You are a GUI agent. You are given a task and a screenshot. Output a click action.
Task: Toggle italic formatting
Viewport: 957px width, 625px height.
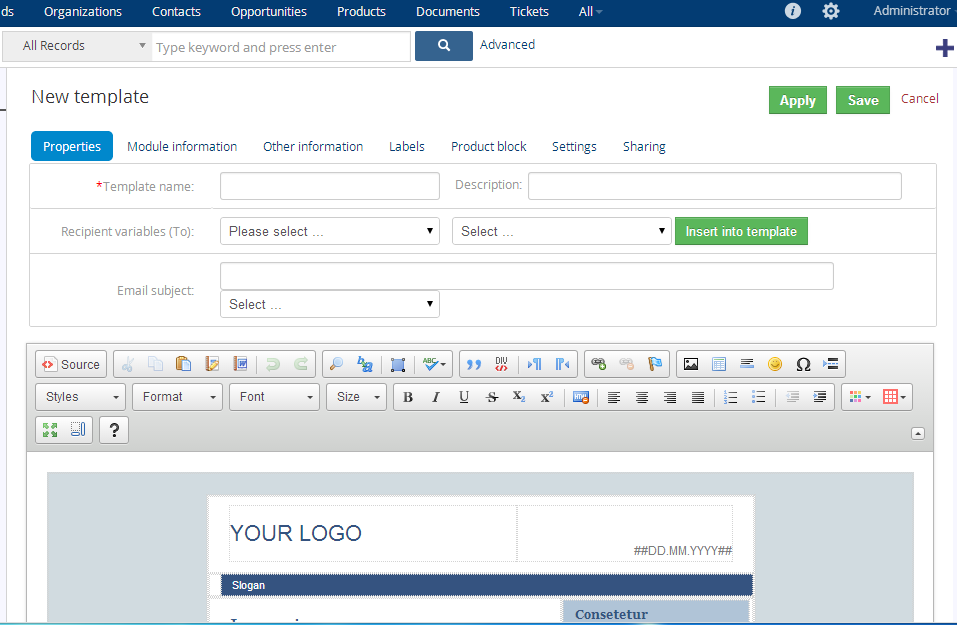pyautogui.click(x=436, y=397)
